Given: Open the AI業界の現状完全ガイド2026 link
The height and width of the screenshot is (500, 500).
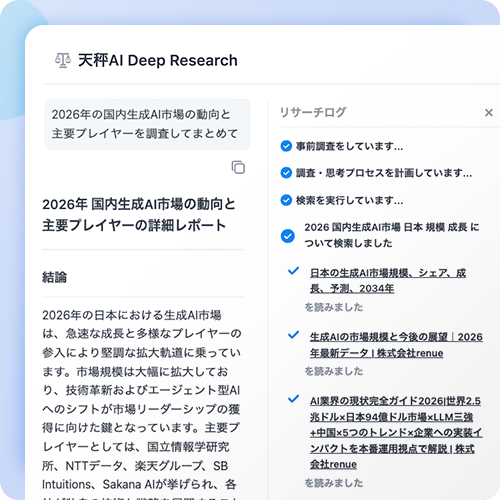Looking at the screenshot, I should tap(396, 433).
